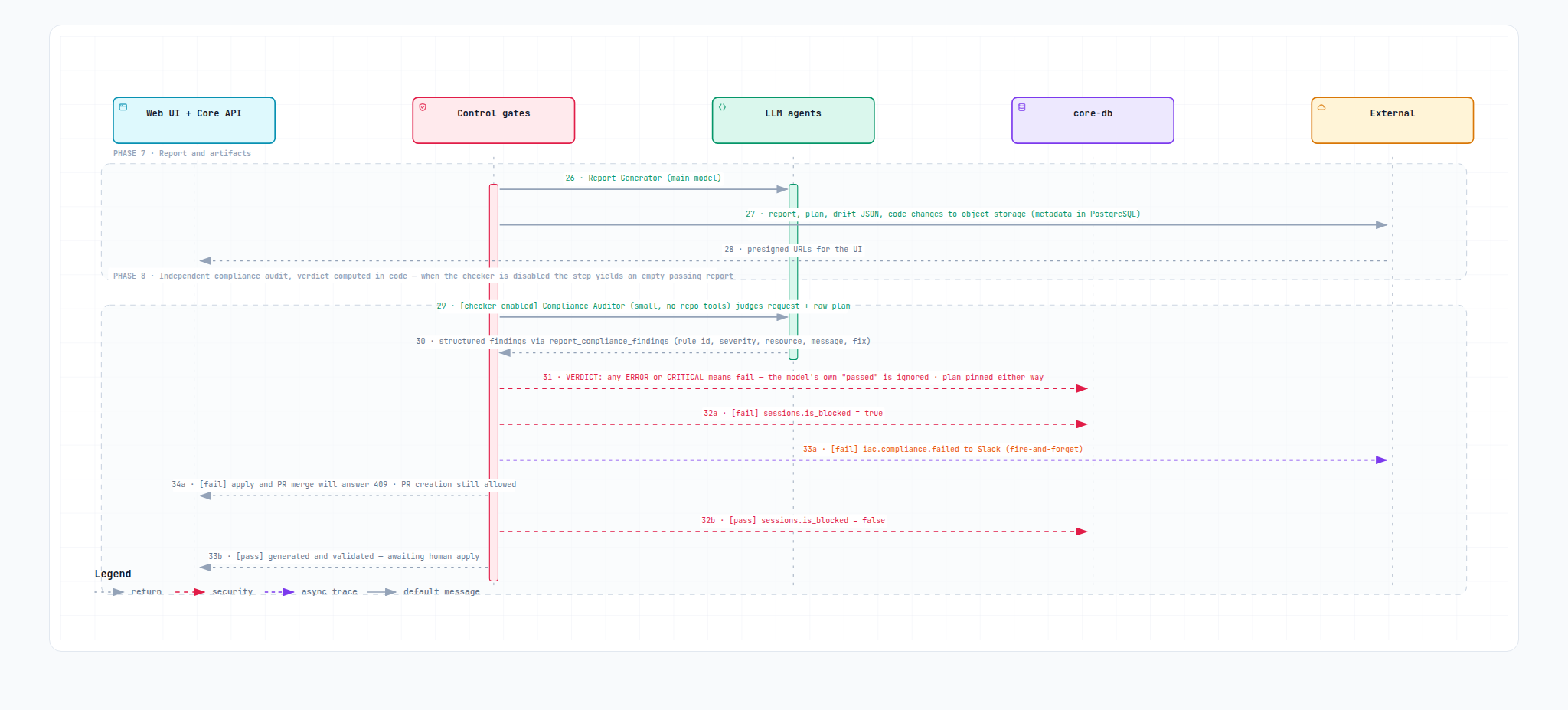This screenshot has height=710, width=1568.
Task: Click the shield icon in Control gates box
Action: pos(423,107)
